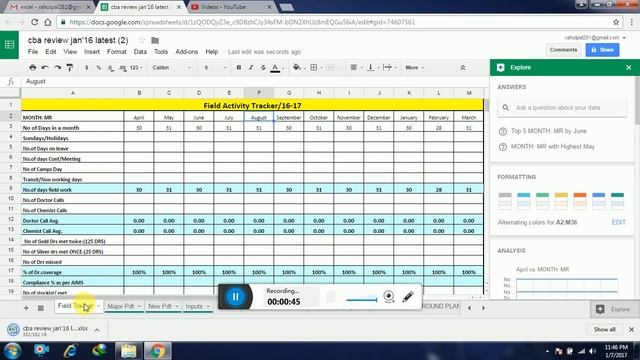
Task: Click the Sheets home icon
Action: click(x=9, y=44)
